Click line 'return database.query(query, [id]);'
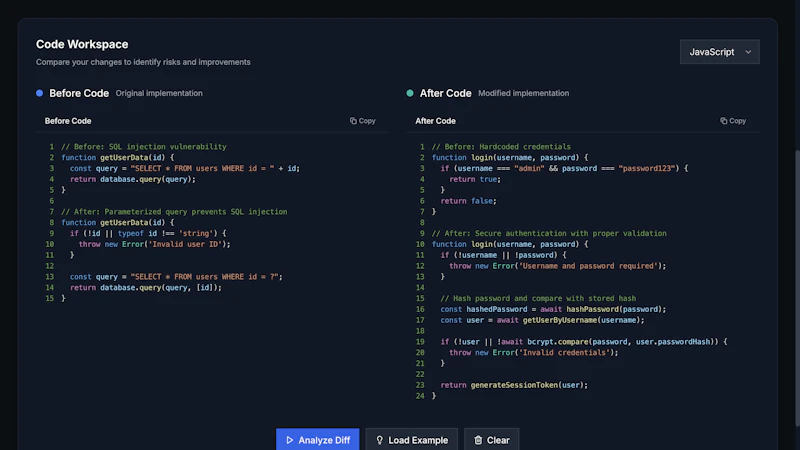The height and width of the screenshot is (450, 800). point(146,288)
